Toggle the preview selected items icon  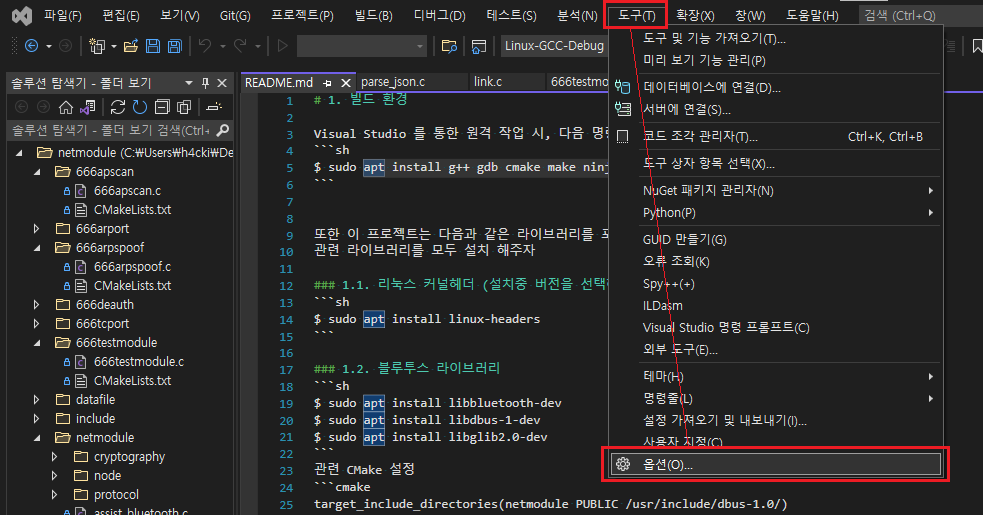pos(214,107)
